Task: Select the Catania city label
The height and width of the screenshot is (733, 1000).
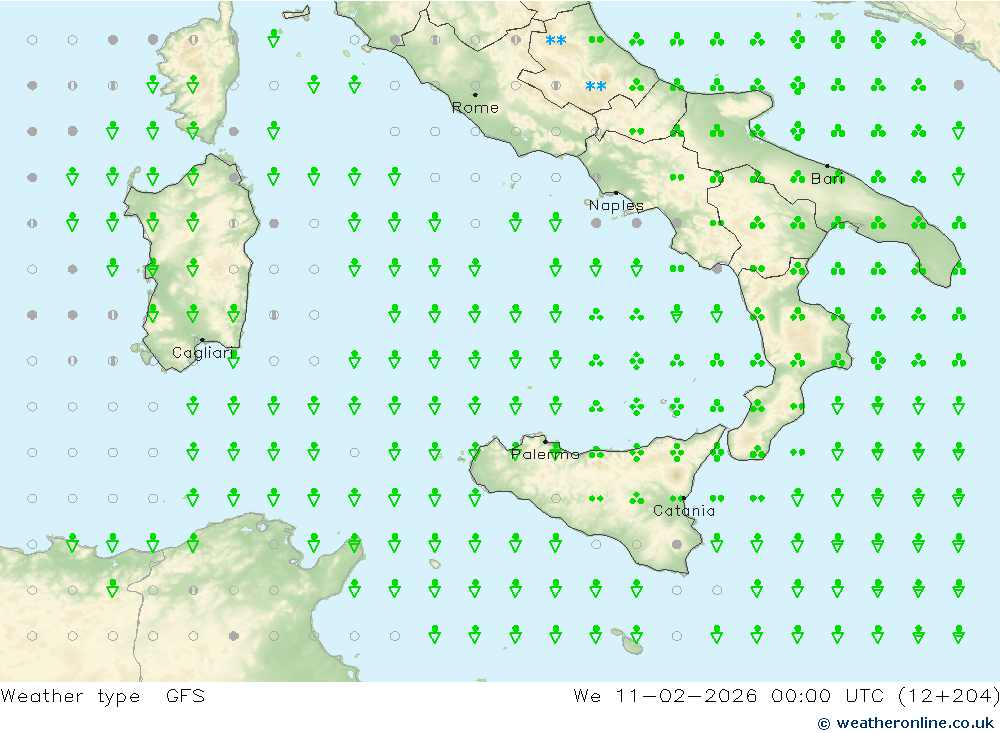Action: (x=684, y=511)
